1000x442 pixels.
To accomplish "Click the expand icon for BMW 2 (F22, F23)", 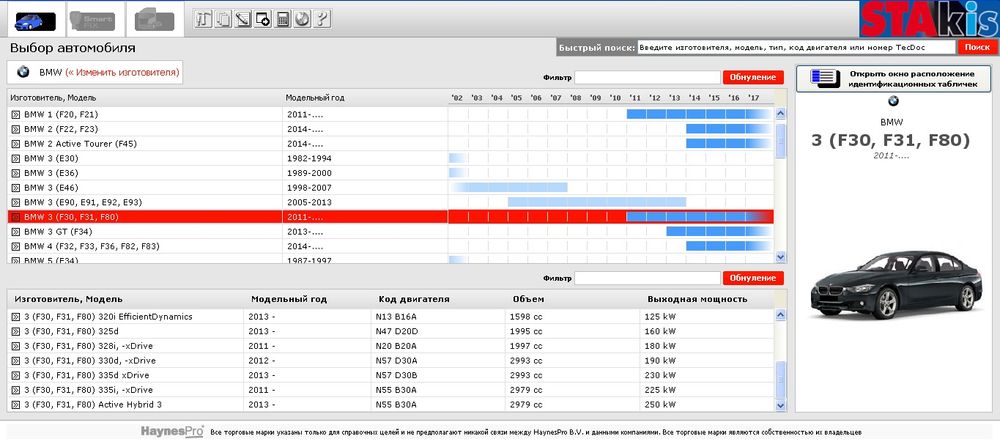I will pyautogui.click(x=16, y=129).
